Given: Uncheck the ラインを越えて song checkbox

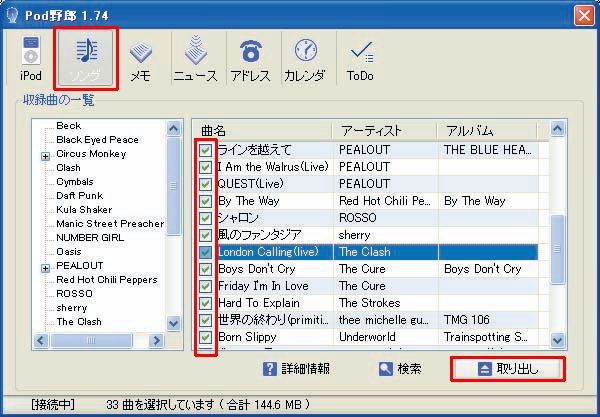Looking at the screenshot, I should (x=205, y=150).
